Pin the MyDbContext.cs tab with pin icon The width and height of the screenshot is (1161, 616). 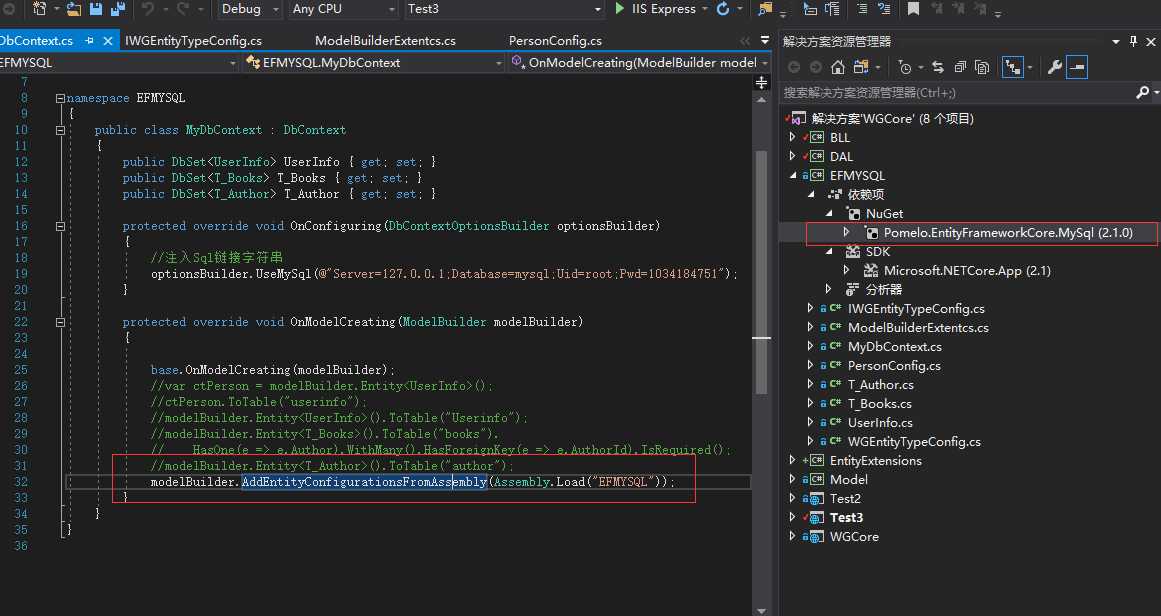coord(90,41)
